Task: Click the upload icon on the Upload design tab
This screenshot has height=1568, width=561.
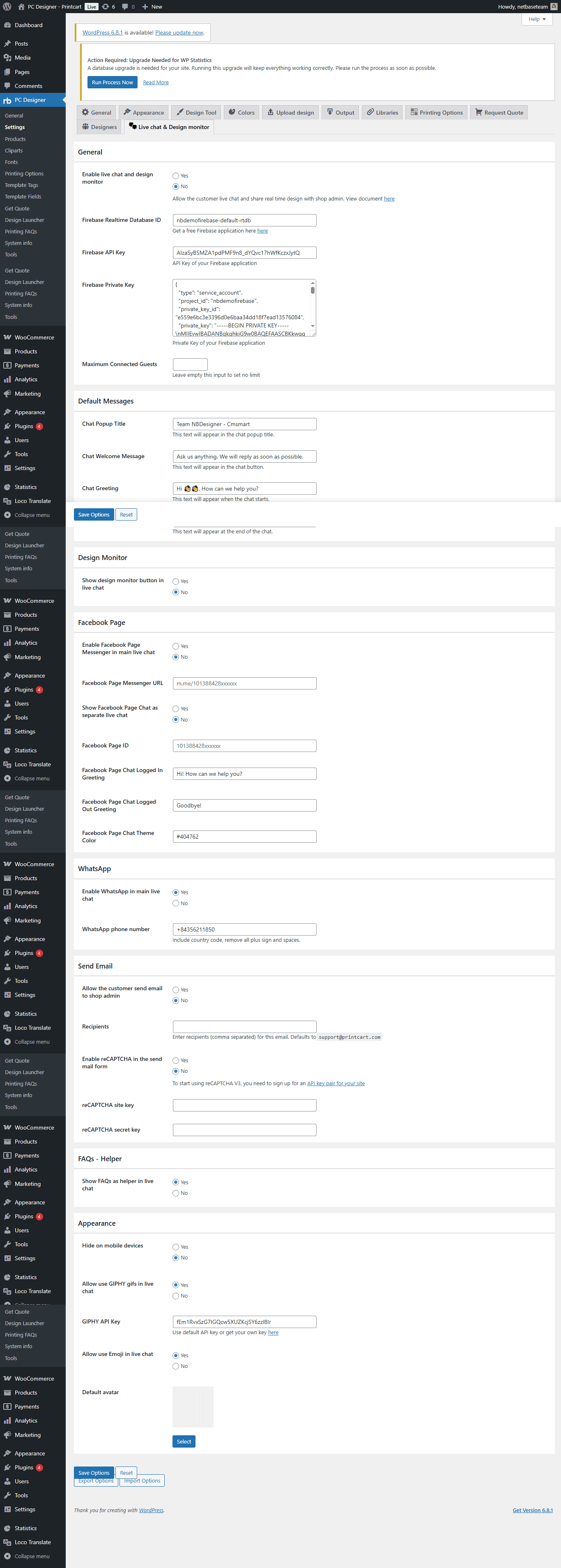Action: 270,112
